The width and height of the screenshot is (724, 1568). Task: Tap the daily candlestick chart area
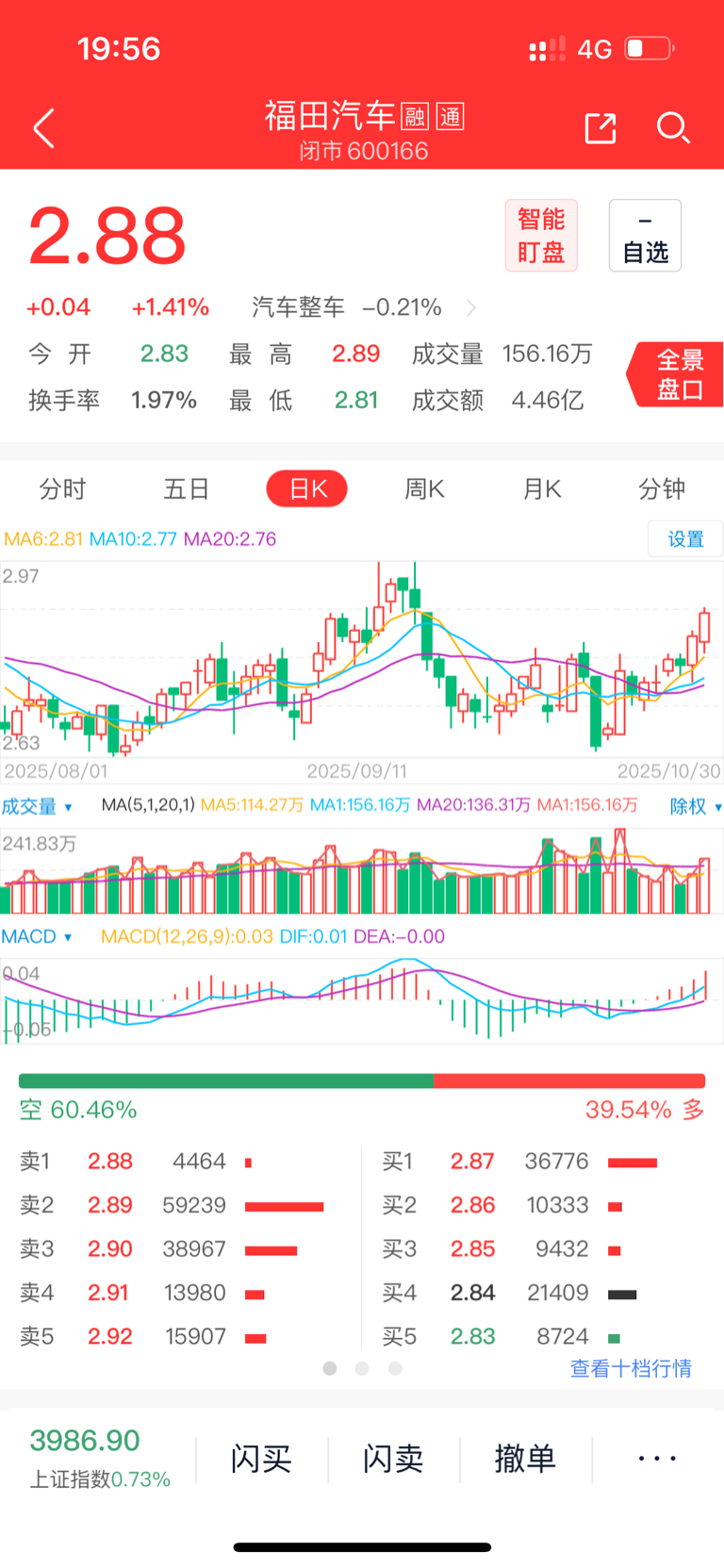click(x=362, y=660)
